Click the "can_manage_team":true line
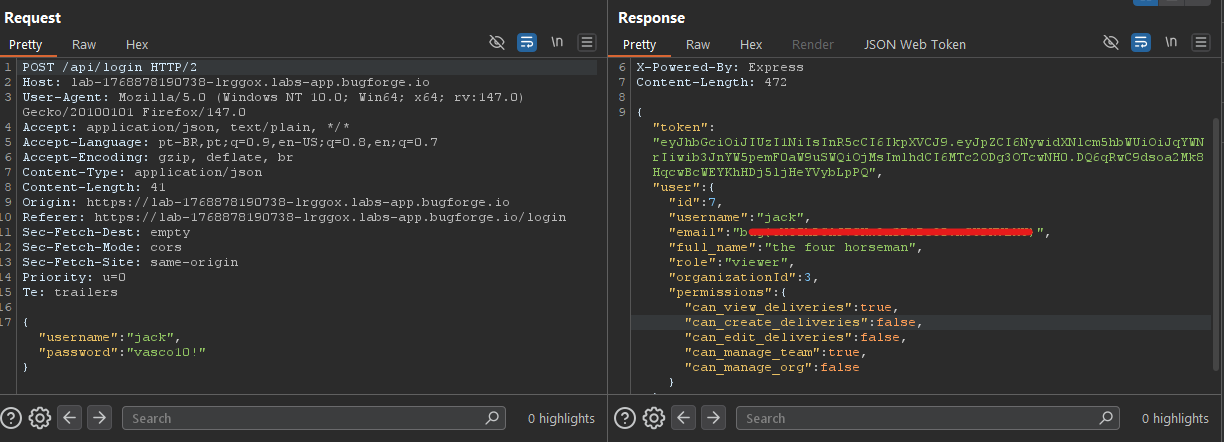This screenshot has height=442, width=1224. 777,352
